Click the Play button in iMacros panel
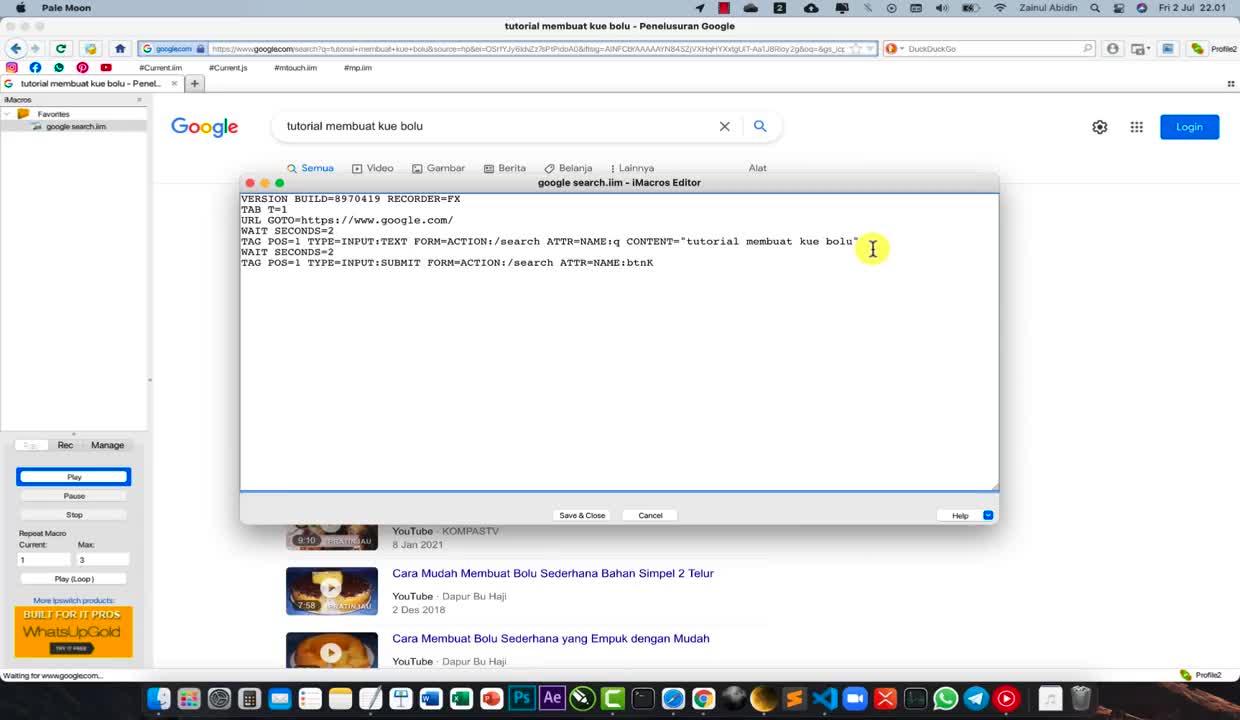 point(74,477)
